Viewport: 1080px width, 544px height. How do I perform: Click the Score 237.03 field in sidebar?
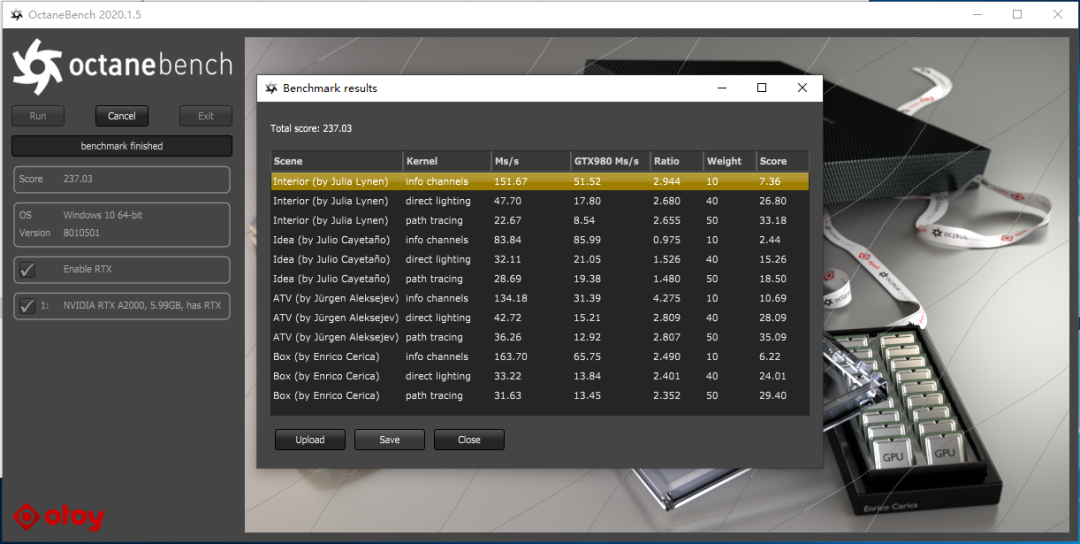pos(122,179)
